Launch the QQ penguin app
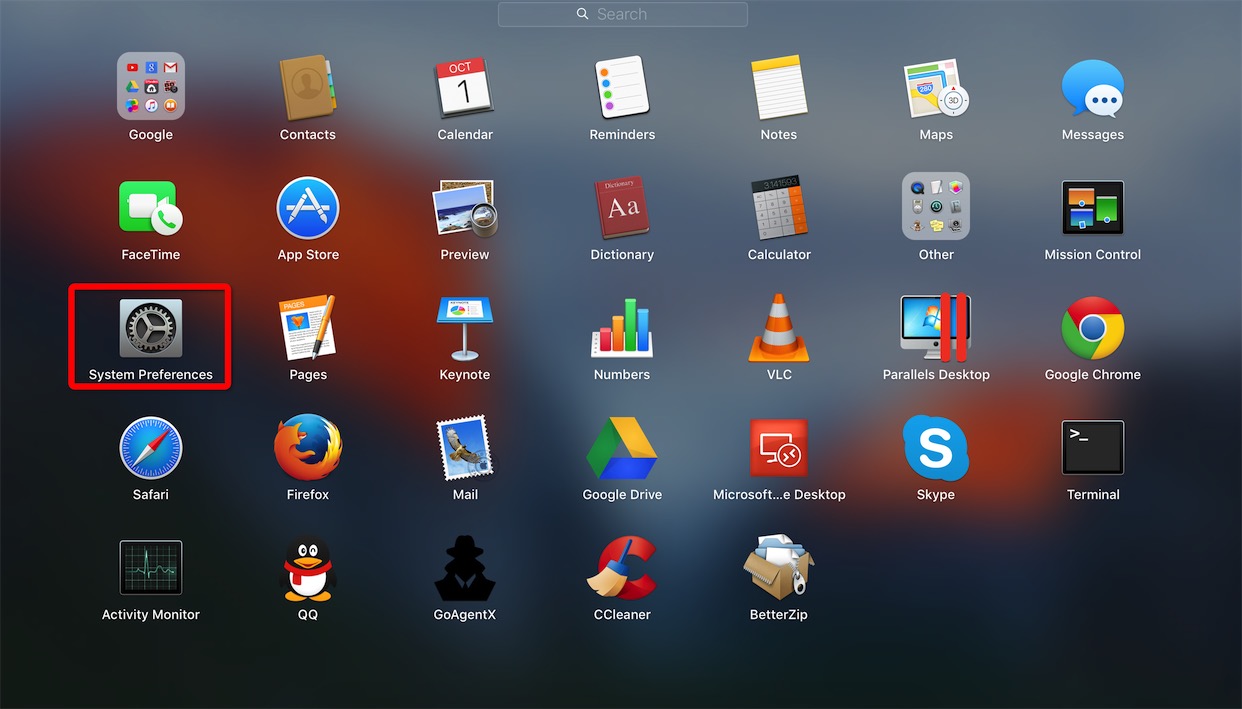Viewport: 1242px width, 709px height. coord(308,567)
